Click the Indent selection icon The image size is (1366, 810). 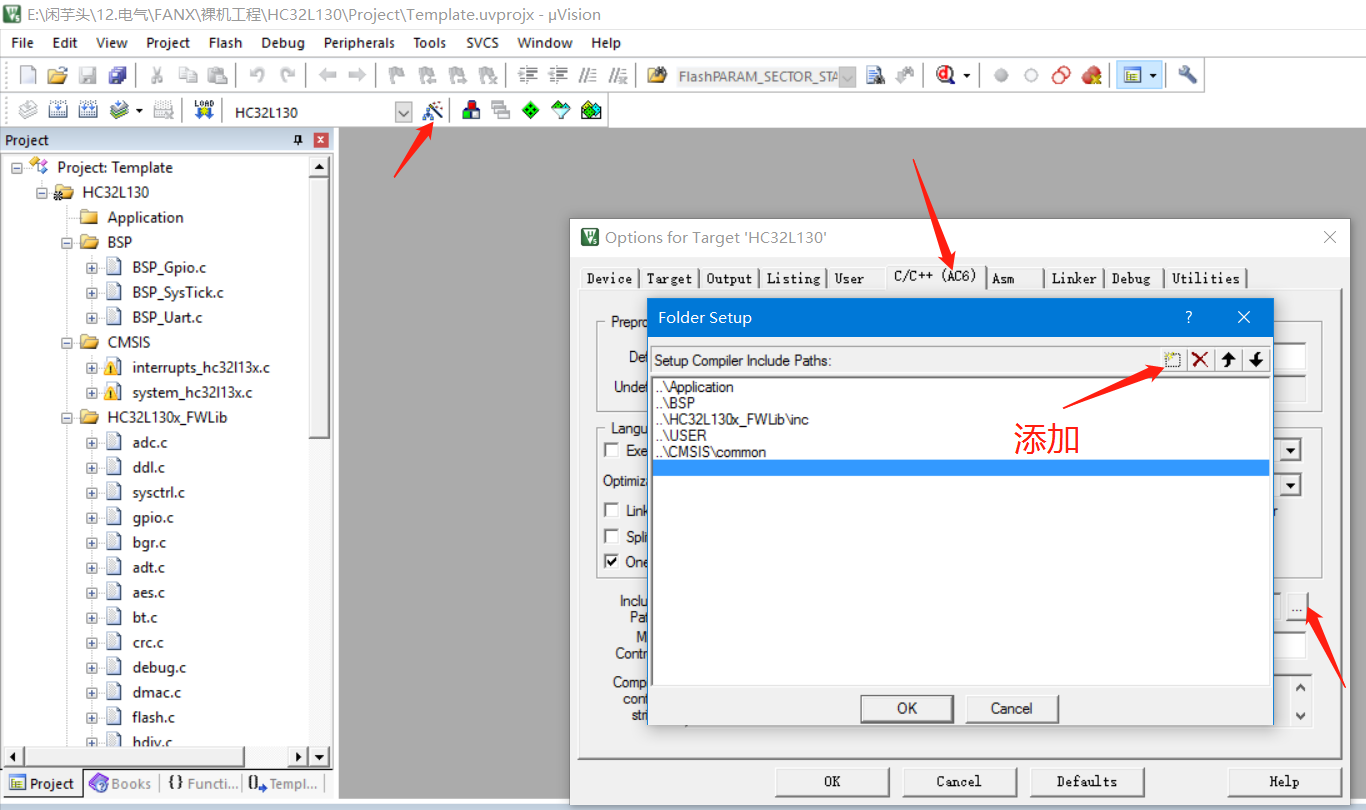528,75
